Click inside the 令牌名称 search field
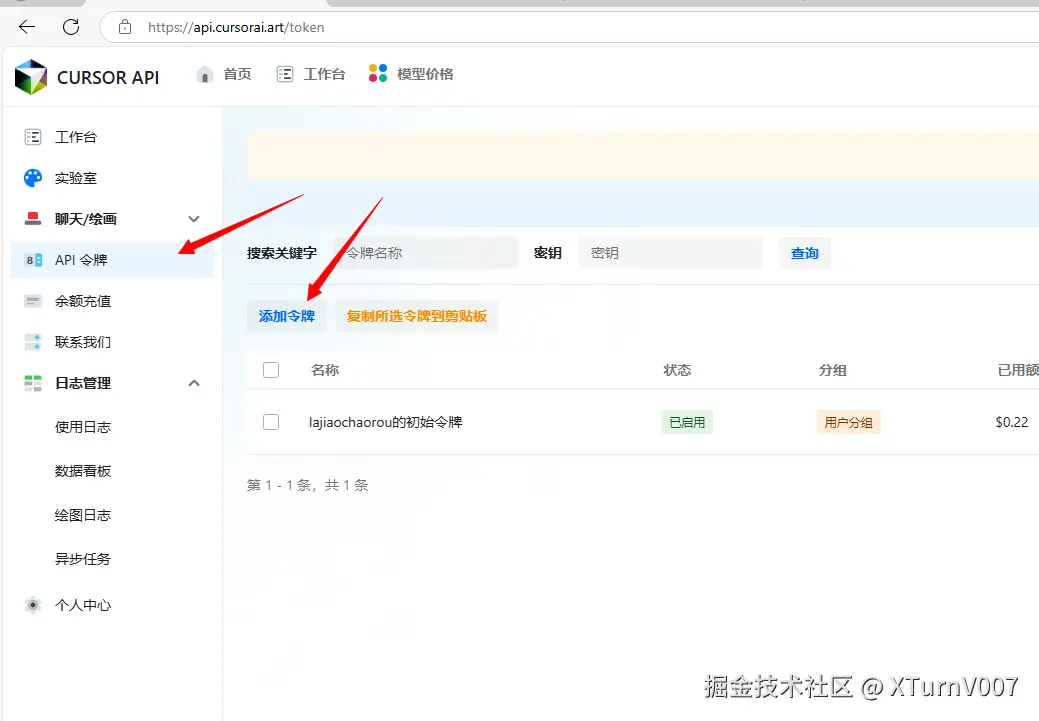Viewport: 1039px width, 721px height. tap(426, 252)
